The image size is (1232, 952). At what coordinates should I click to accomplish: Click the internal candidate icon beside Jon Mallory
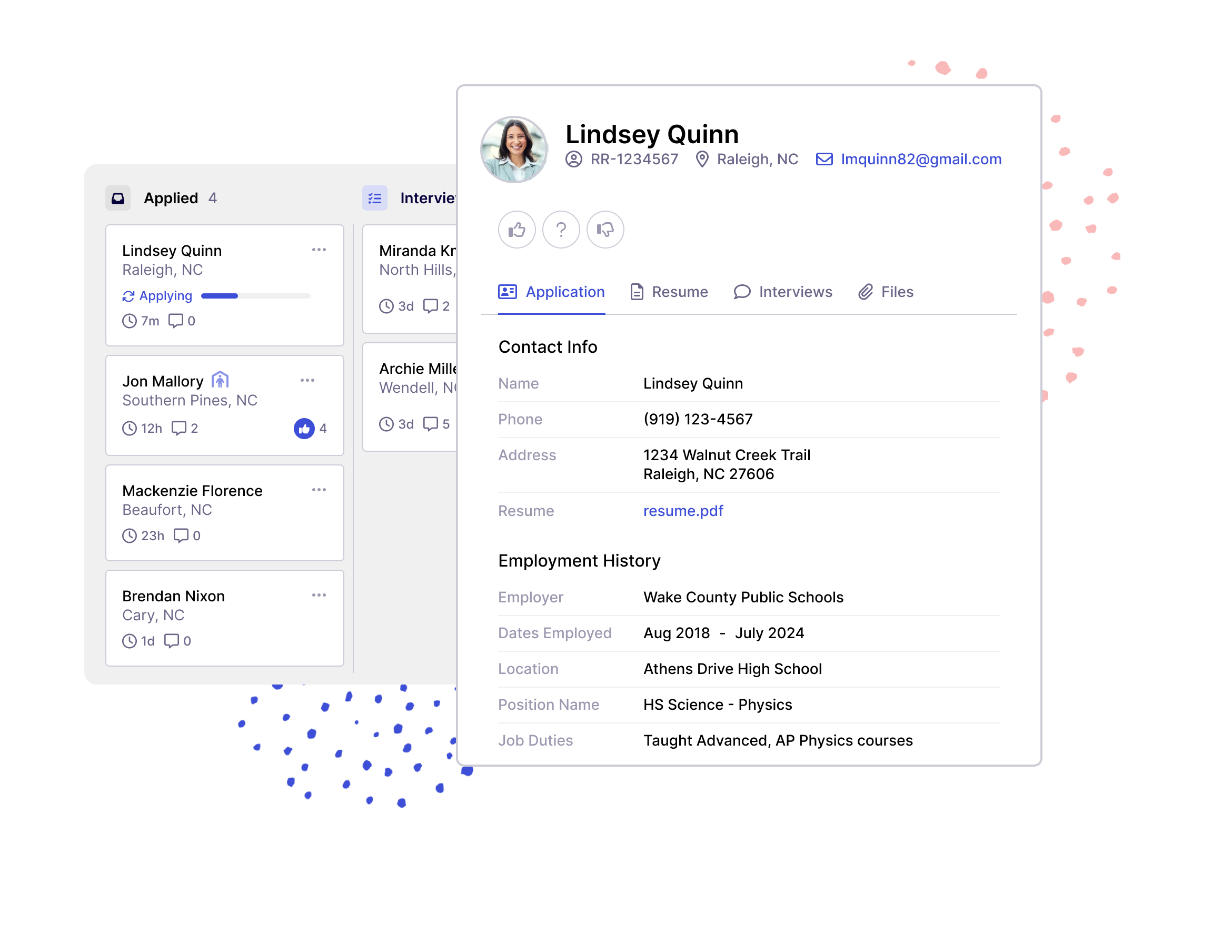pos(220,380)
